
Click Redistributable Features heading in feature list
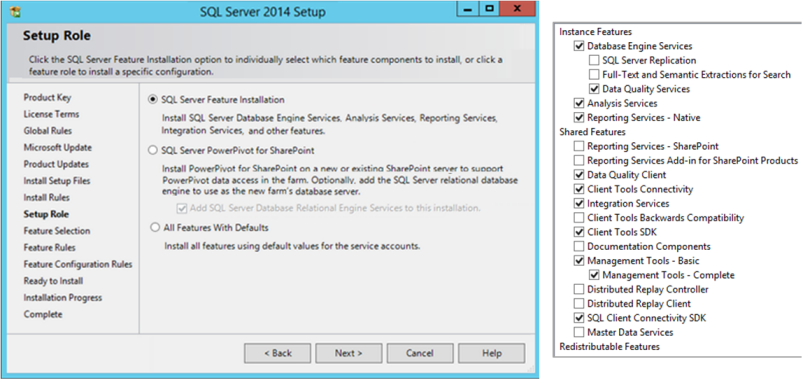coord(609,347)
